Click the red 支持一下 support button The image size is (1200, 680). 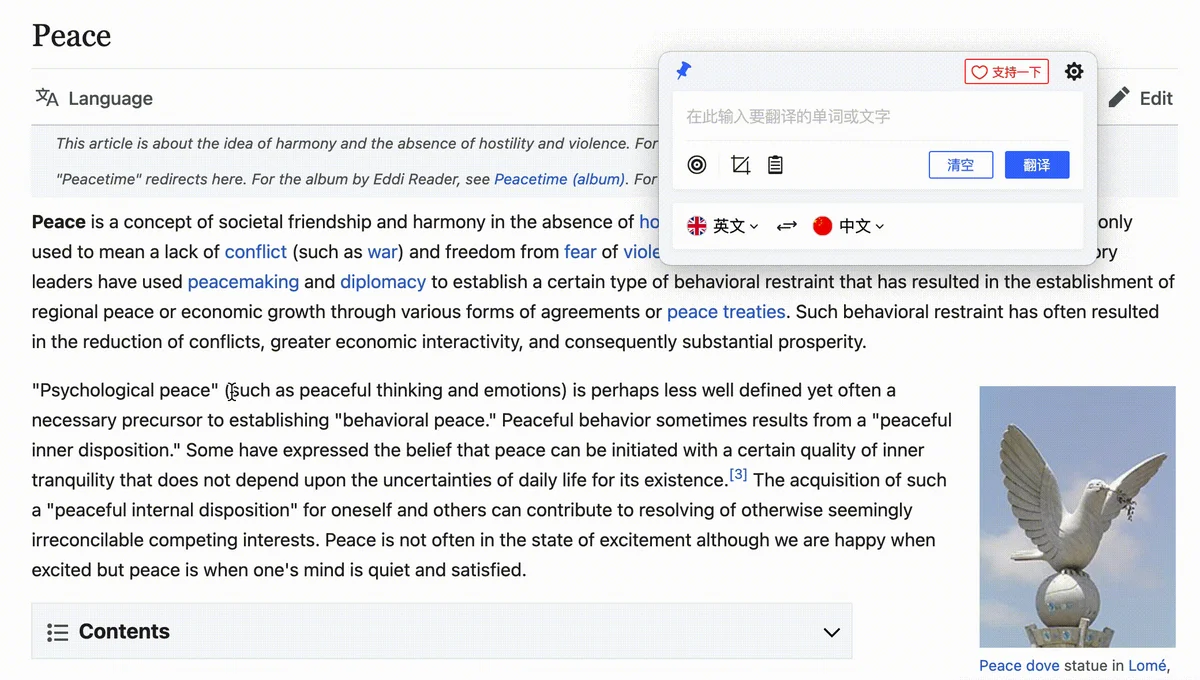(1006, 72)
